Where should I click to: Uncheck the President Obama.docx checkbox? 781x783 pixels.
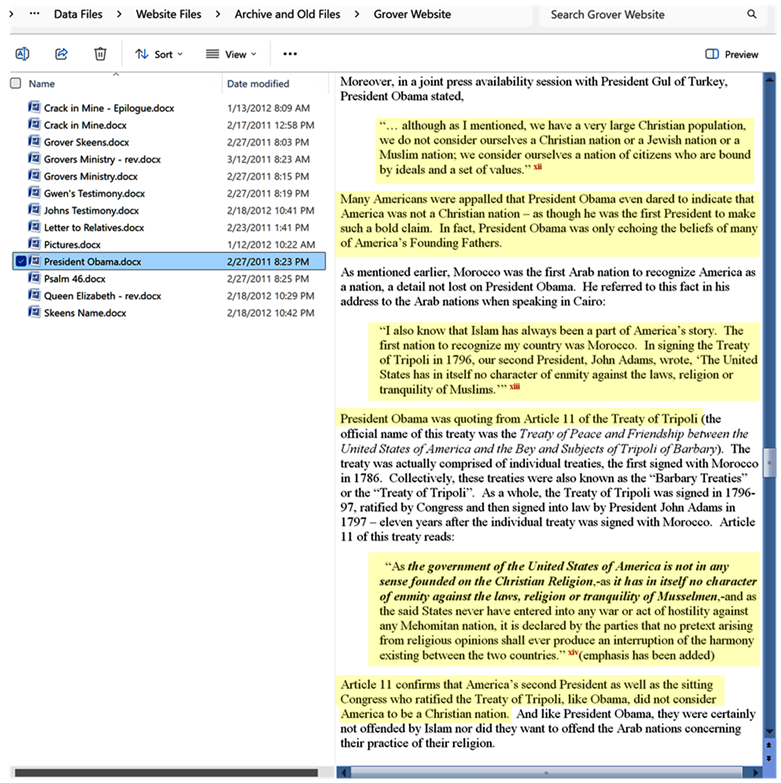coord(18,262)
